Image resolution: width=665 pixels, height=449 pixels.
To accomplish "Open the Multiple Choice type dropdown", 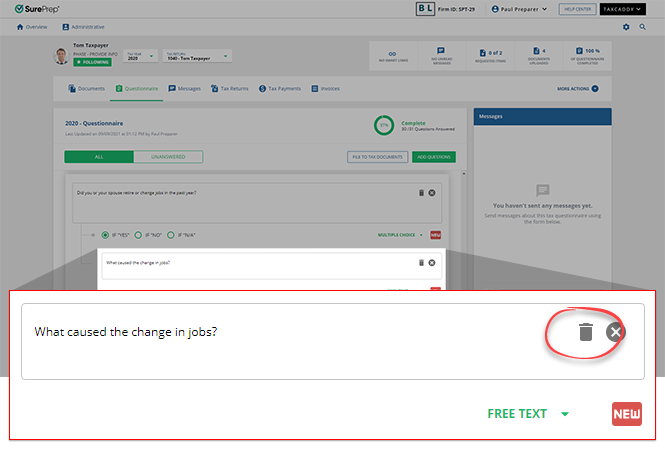I will point(400,235).
